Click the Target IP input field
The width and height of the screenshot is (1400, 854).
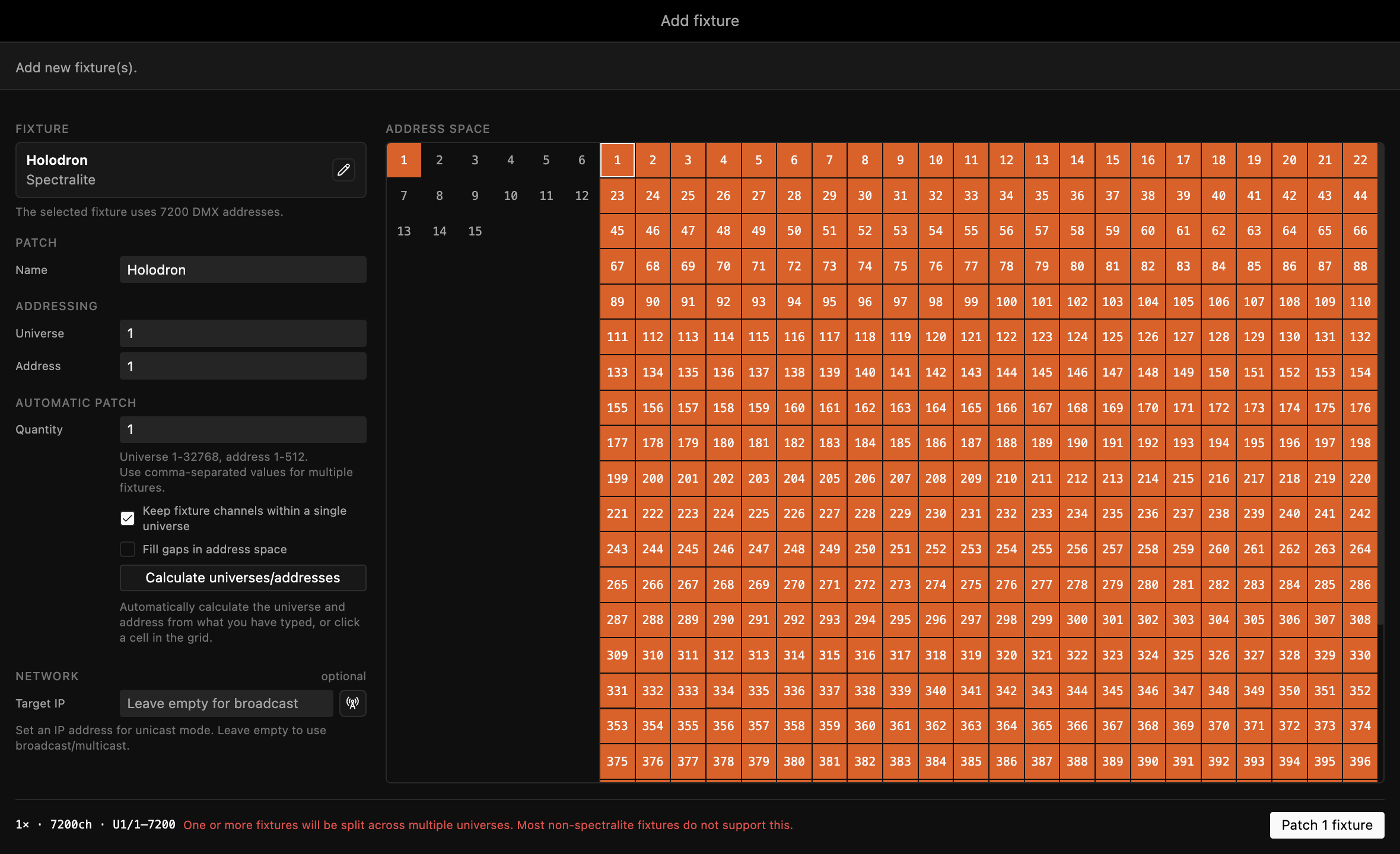[226, 703]
